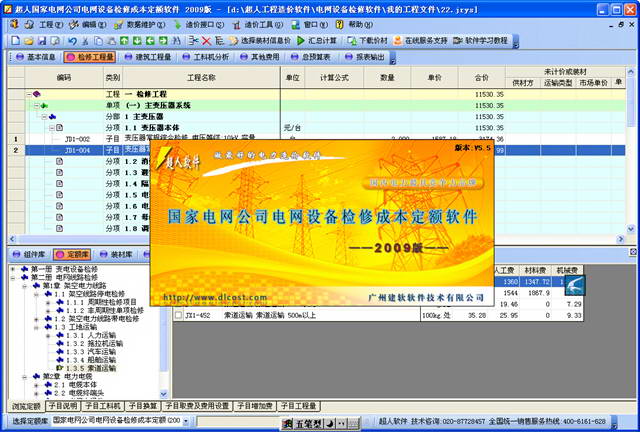Screen dimensions: 640x432
Task: Click the quota tree scrollbar down arrow
Action: pyautogui.click(x=164, y=394)
